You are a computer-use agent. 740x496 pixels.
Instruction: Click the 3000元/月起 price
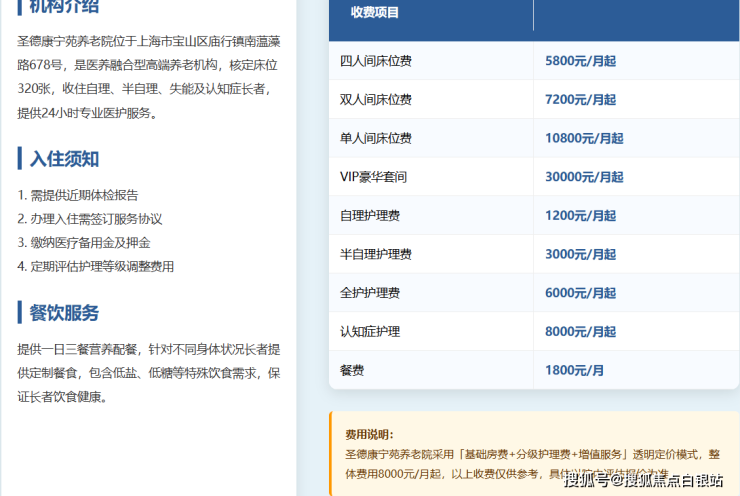click(x=580, y=254)
